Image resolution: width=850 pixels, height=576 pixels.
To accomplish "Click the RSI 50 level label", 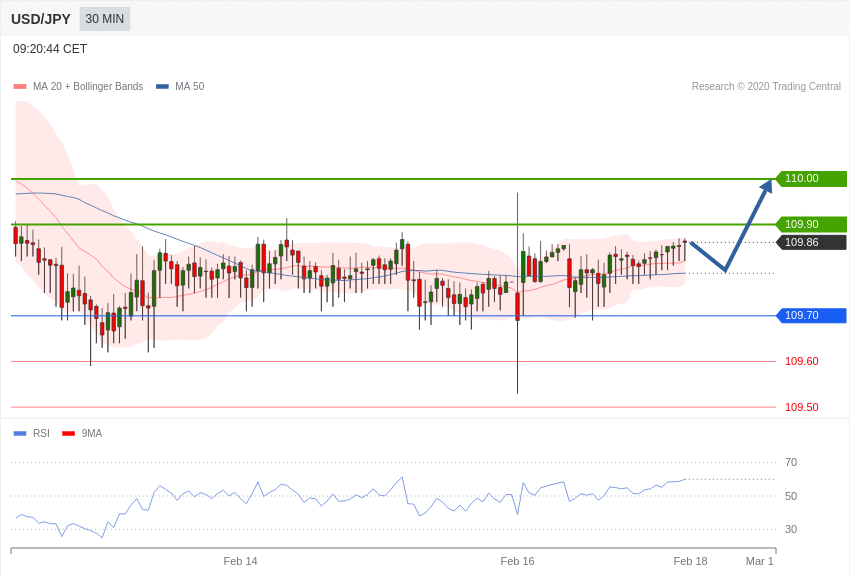I will pyautogui.click(x=791, y=496).
